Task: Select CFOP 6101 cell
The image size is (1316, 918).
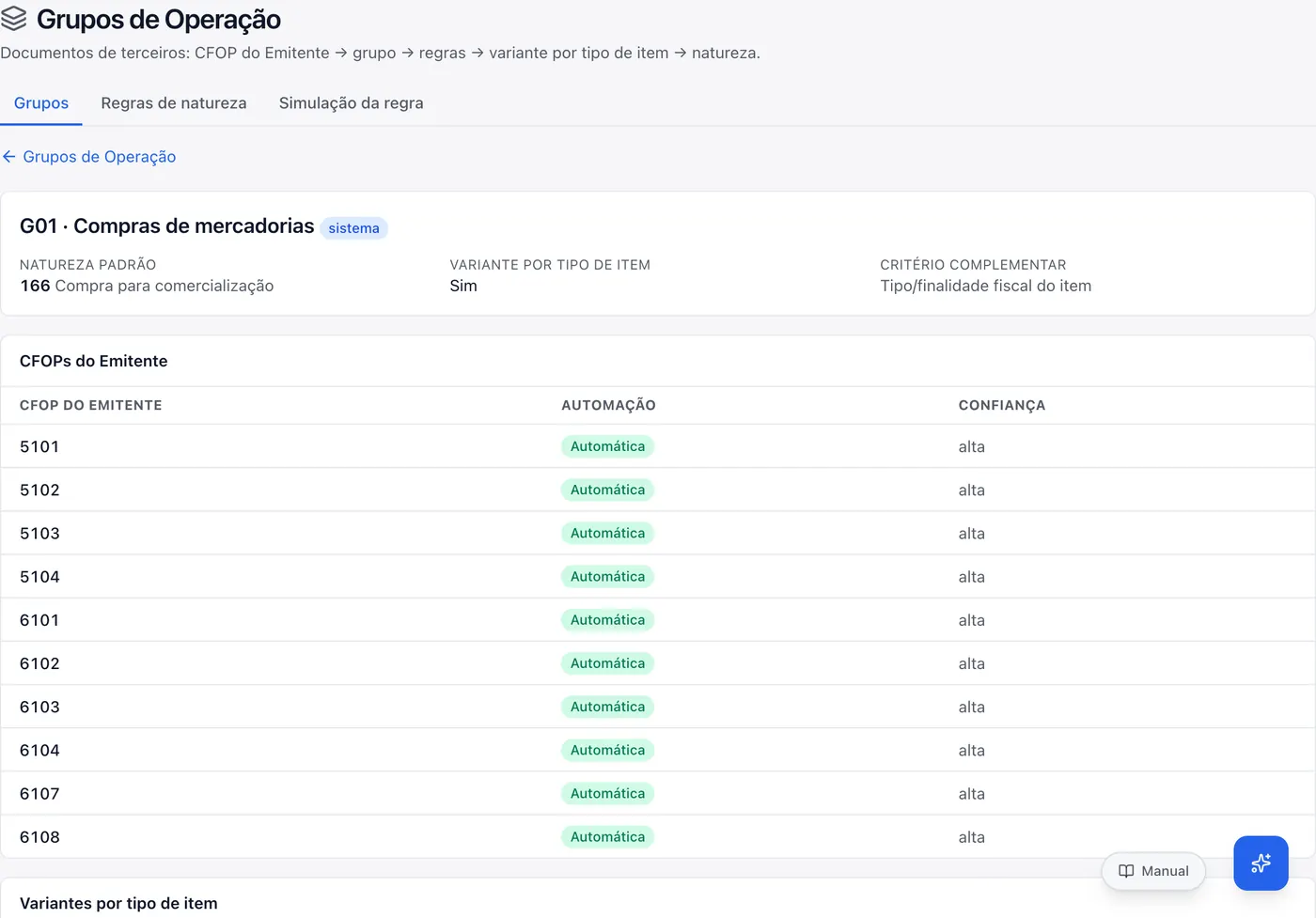Action: point(39,620)
